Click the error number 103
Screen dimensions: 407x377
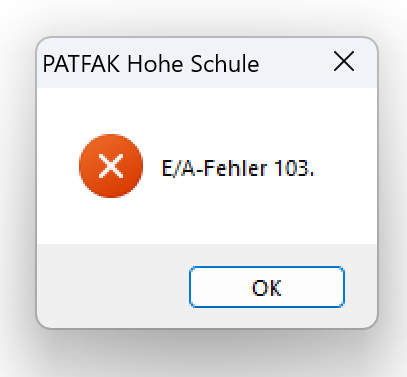coord(292,168)
